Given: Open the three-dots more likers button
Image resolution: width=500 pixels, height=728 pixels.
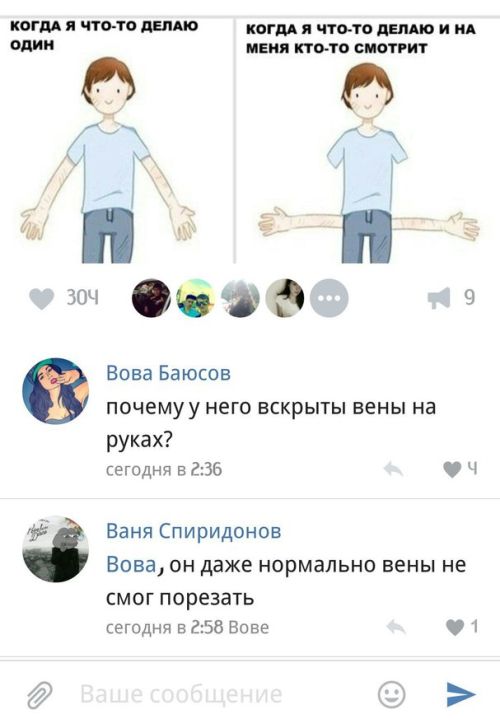Looking at the screenshot, I should coord(329,298).
